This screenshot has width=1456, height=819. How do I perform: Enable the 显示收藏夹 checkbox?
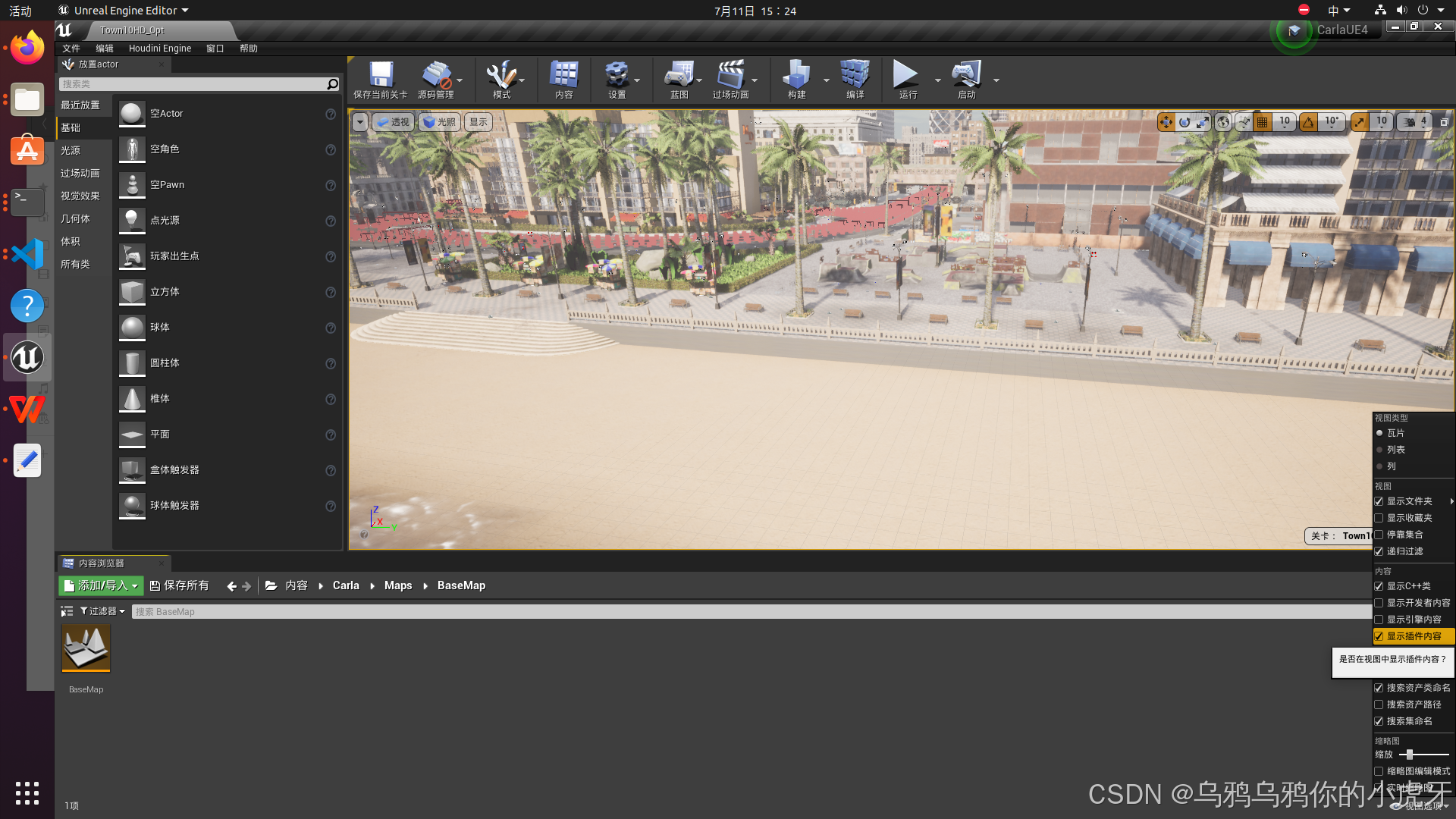pos(1379,518)
